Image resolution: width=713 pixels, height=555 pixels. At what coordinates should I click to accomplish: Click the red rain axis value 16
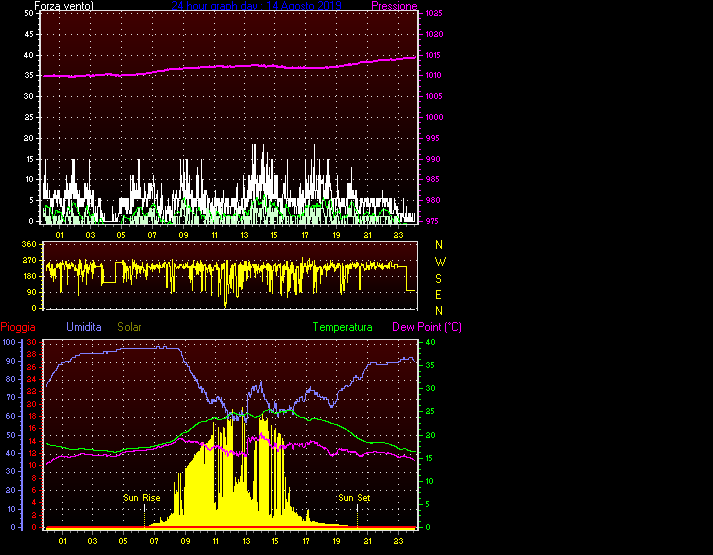point(31,428)
